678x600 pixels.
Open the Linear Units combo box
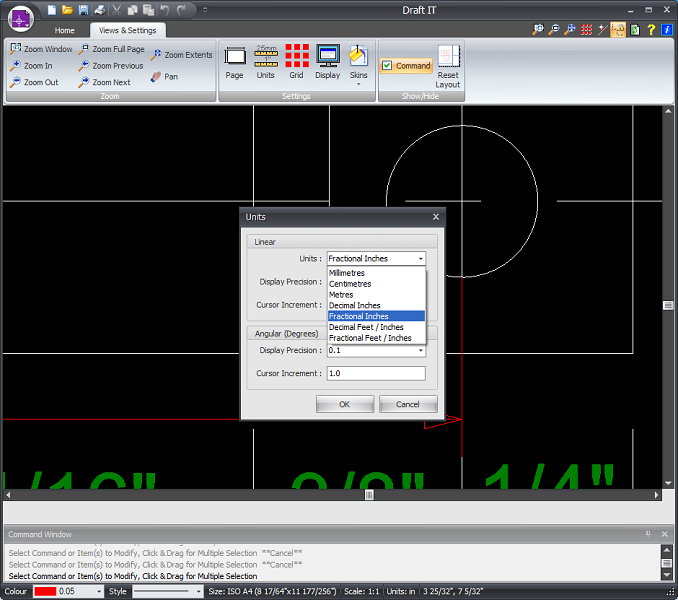[376, 259]
